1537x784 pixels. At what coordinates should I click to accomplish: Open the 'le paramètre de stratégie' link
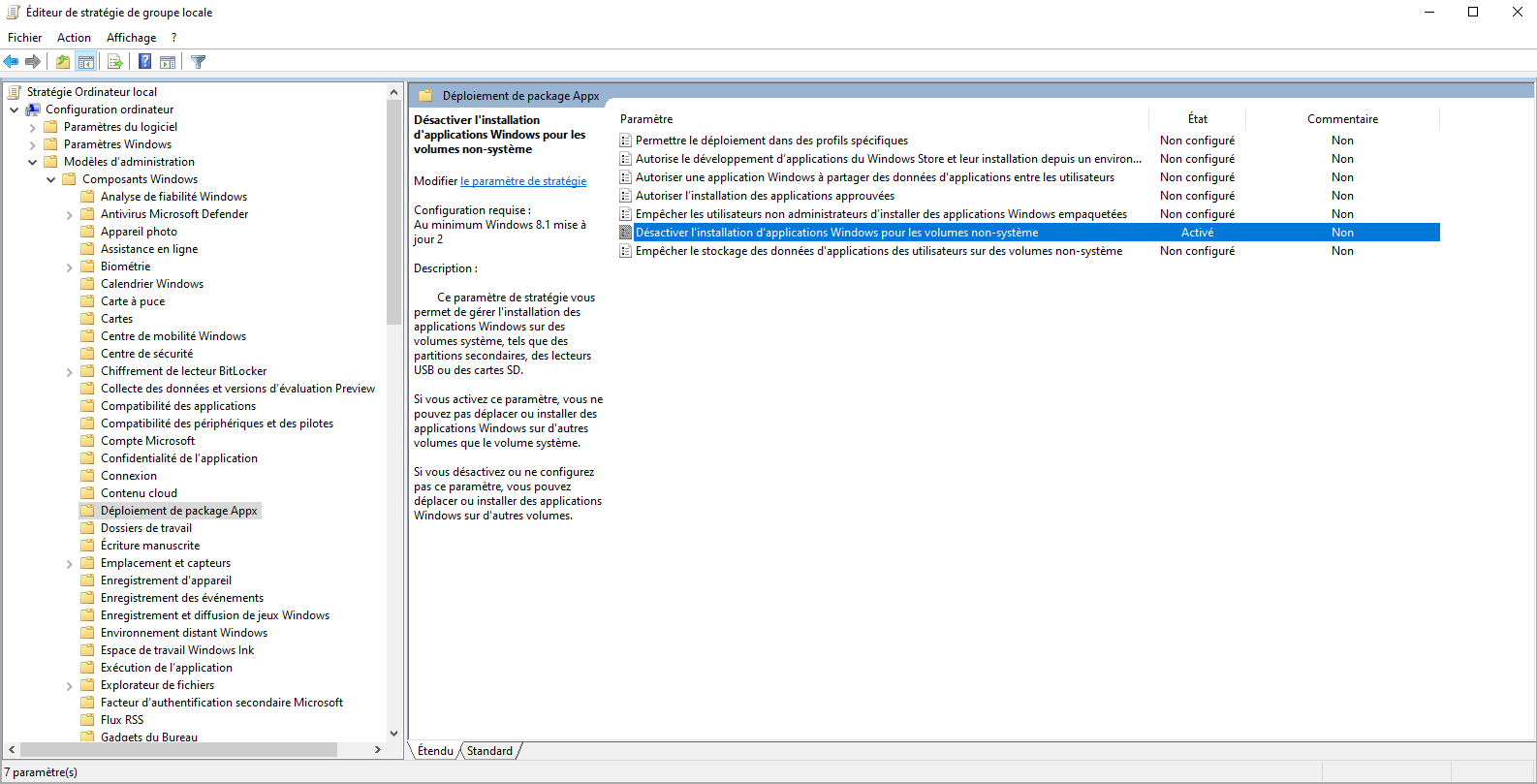tap(523, 181)
